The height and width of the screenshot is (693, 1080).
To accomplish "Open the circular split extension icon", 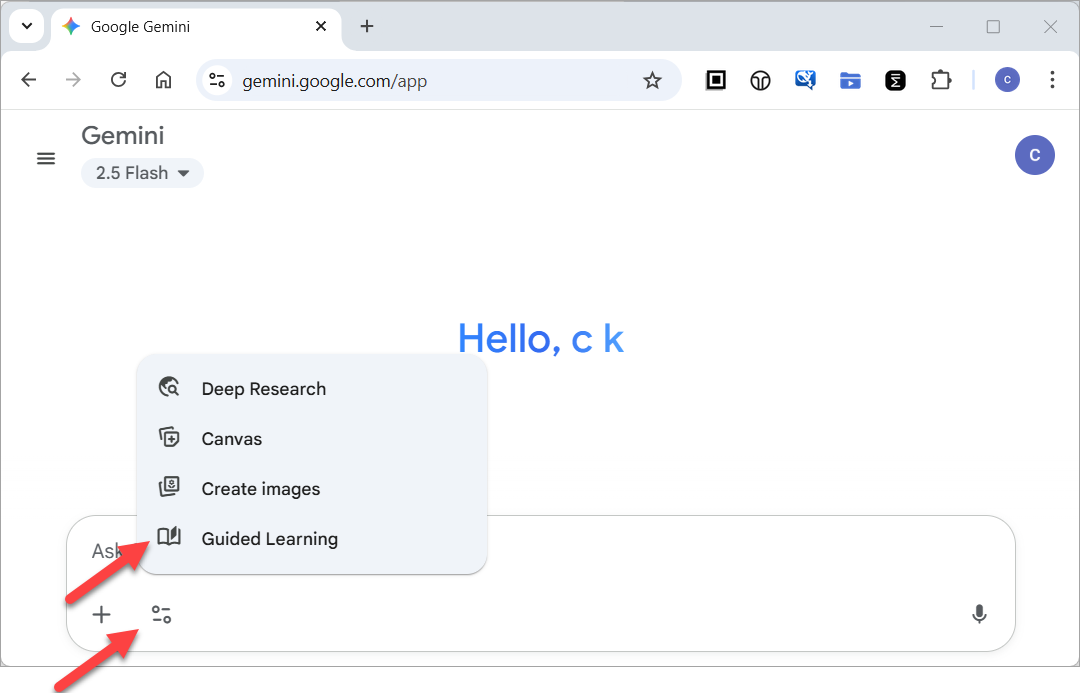I will click(x=760, y=81).
